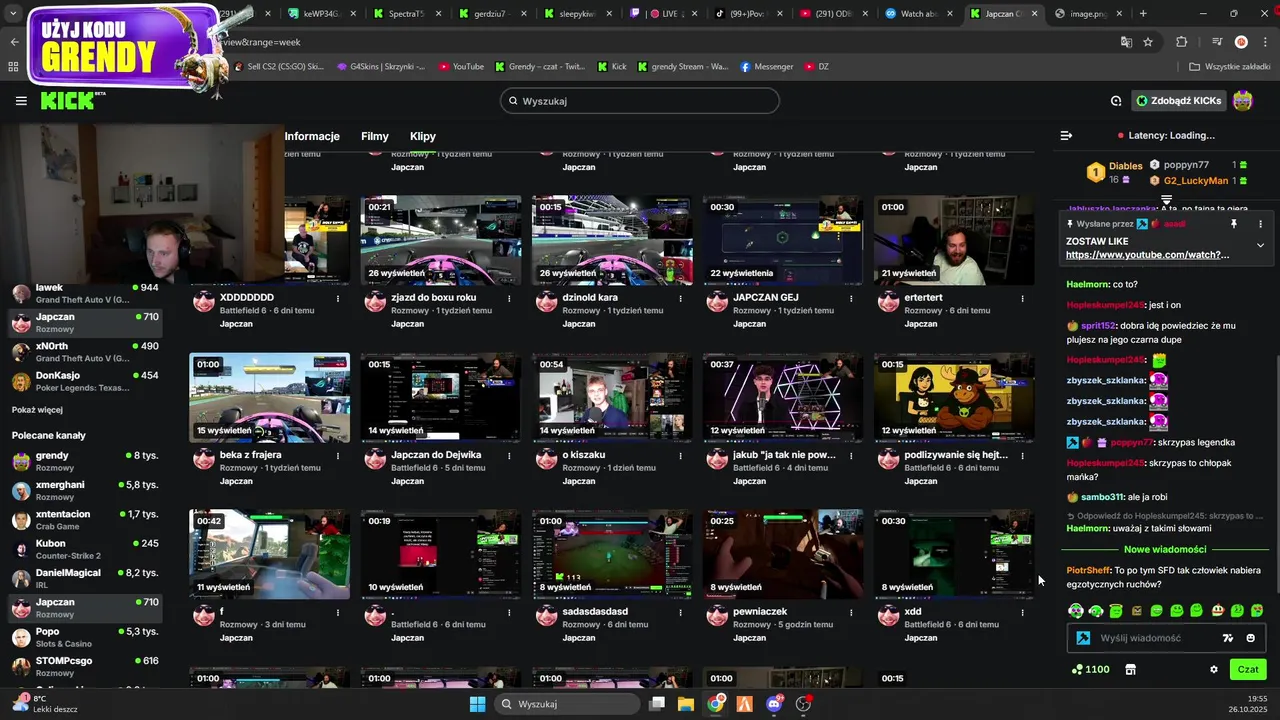Open chat settings gear icon
Viewport: 1280px width, 720px height.
point(1214,670)
